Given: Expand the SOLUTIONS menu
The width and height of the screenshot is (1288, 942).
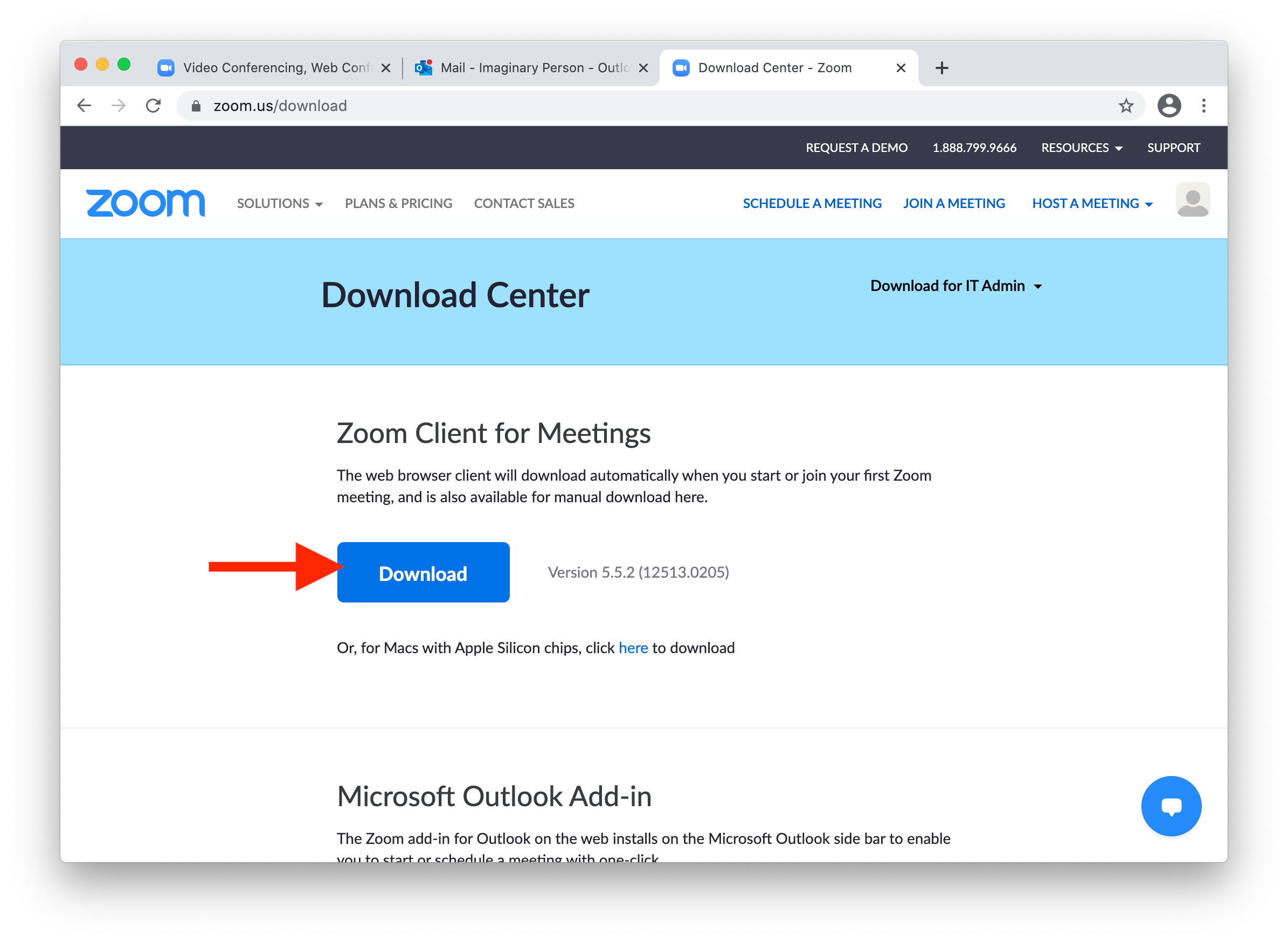Looking at the screenshot, I should (279, 204).
